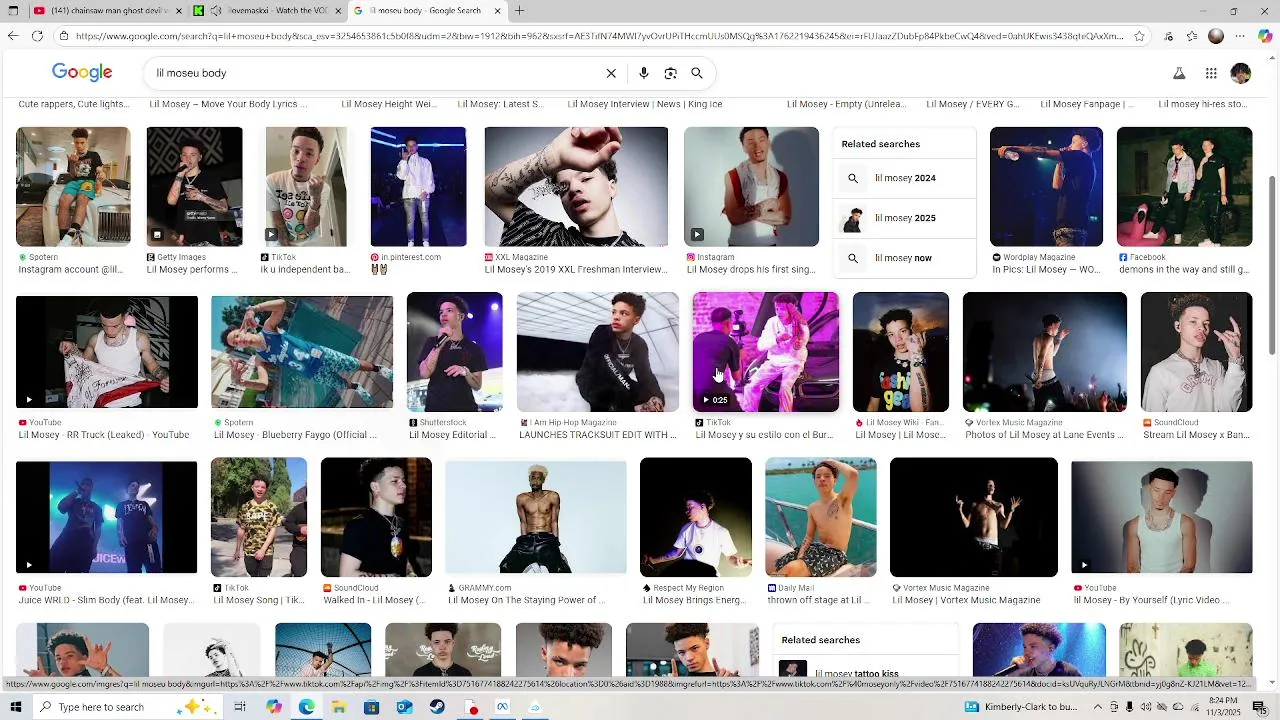Open the Daily Mail boat image thumbnail
Screen dimensions: 1280x720
(821, 517)
